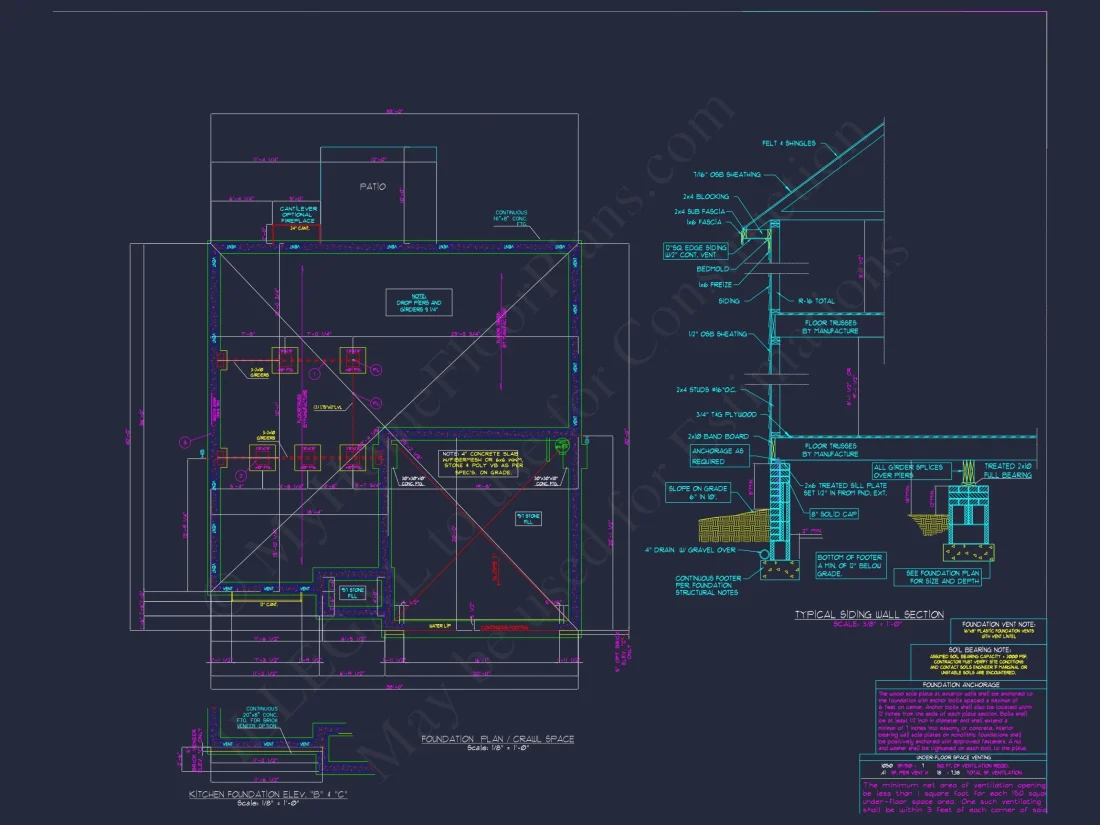
Task: Select the Cantilever Optional Fireplace note
Action: pyautogui.click(x=298, y=214)
